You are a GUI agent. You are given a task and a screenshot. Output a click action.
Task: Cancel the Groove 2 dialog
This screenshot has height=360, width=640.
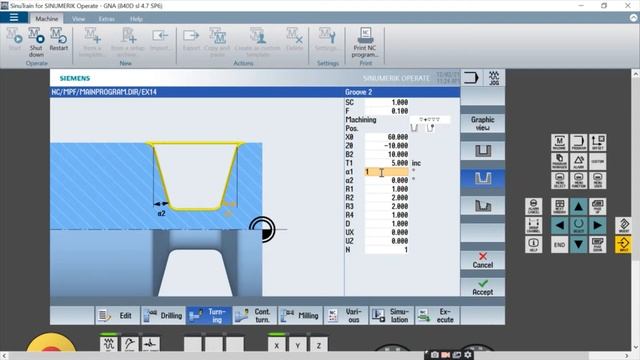[x=482, y=260]
